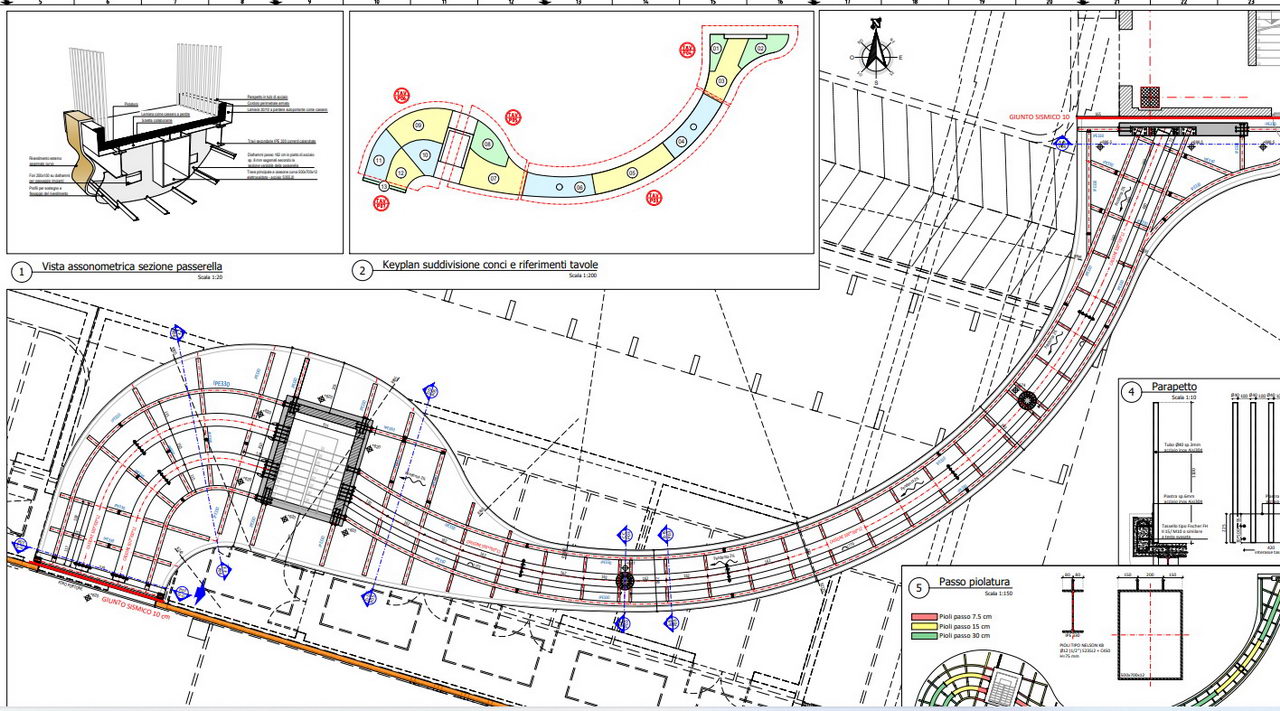This screenshot has height=711, width=1280.
Task: Click the yellow legend swatch for 15 cm
Action: click(923, 626)
